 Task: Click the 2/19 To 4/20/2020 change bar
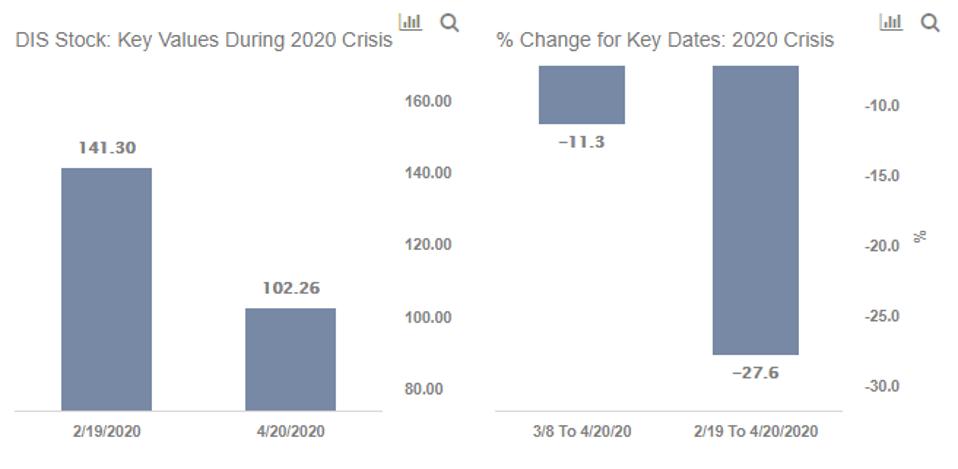point(755,210)
